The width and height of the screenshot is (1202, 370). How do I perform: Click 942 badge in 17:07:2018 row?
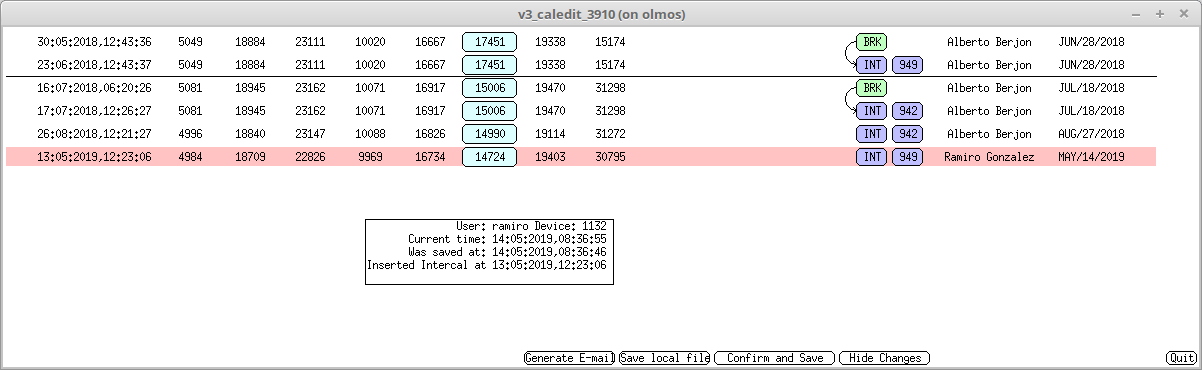[907, 111]
